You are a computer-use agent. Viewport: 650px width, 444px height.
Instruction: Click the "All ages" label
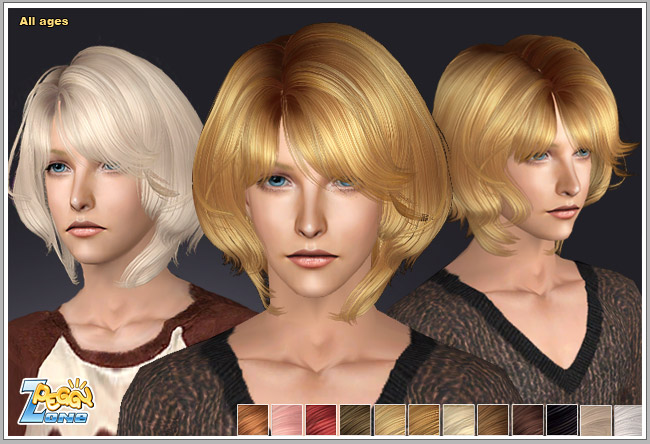coord(44,21)
